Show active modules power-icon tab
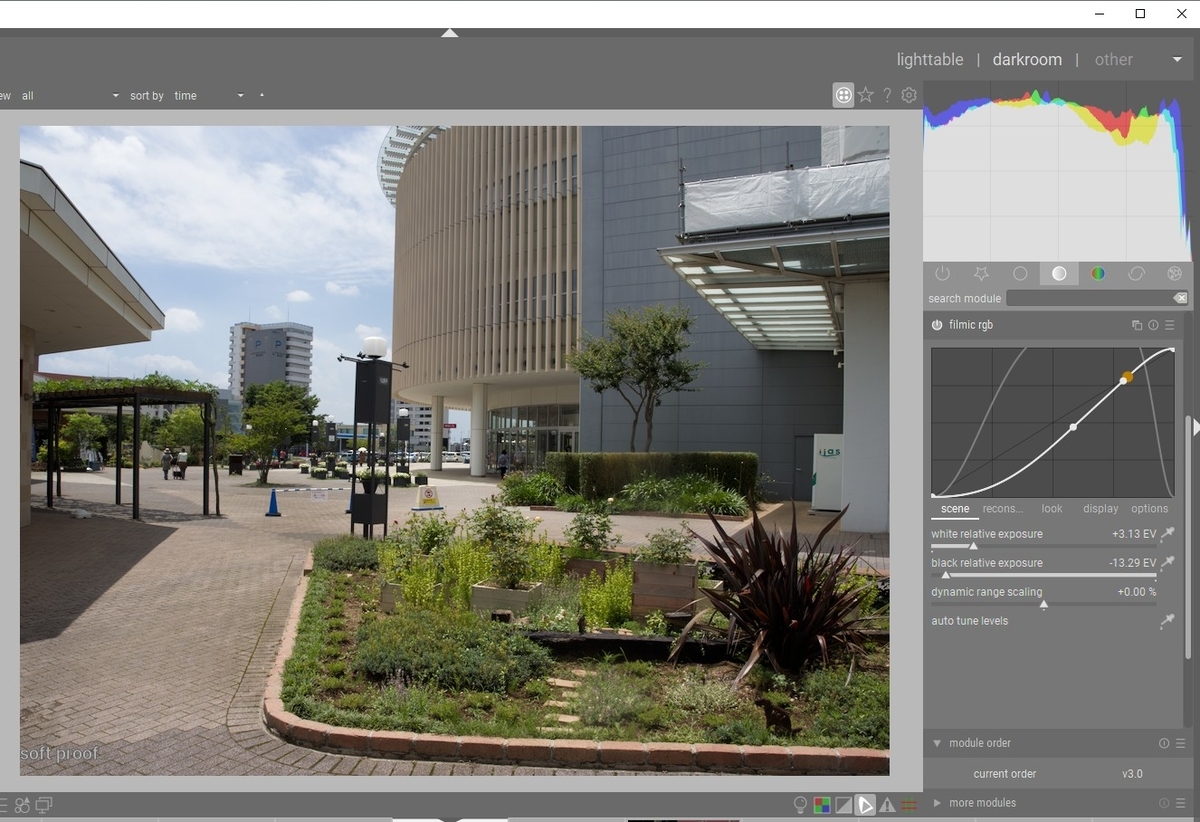 942,273
